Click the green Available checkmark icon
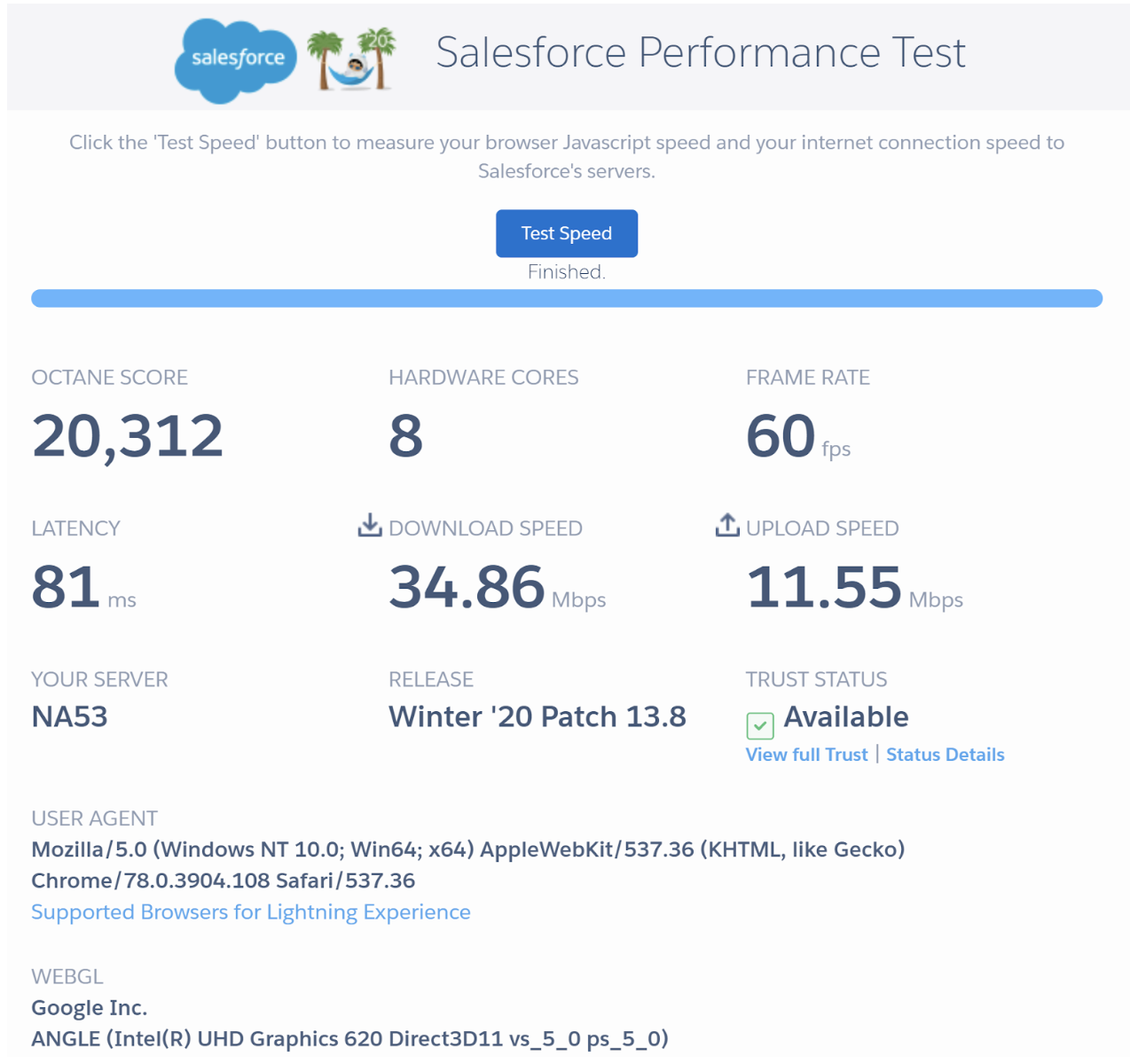Viewport: 1130px width, 1064px height. (x=760, y=725)
